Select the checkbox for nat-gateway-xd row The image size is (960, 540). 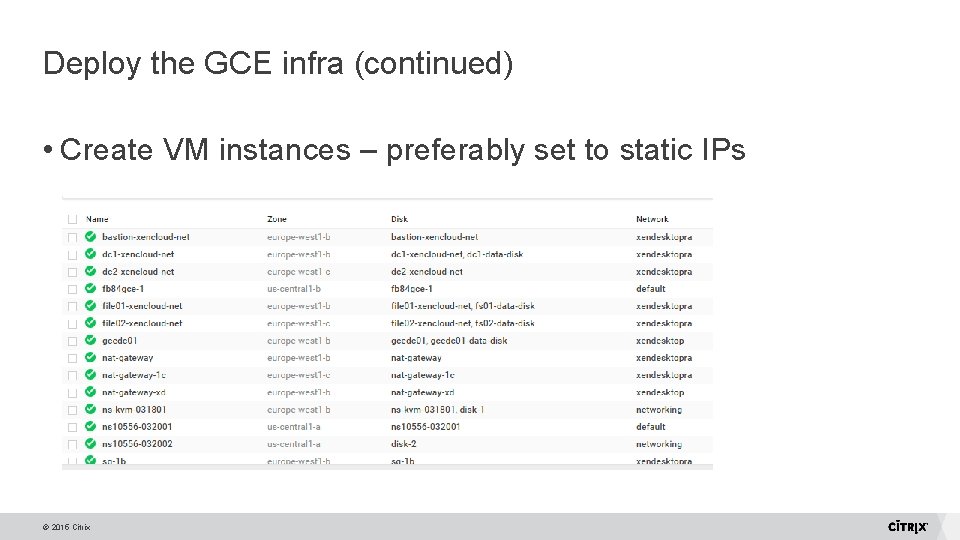(x=71, y=393)
